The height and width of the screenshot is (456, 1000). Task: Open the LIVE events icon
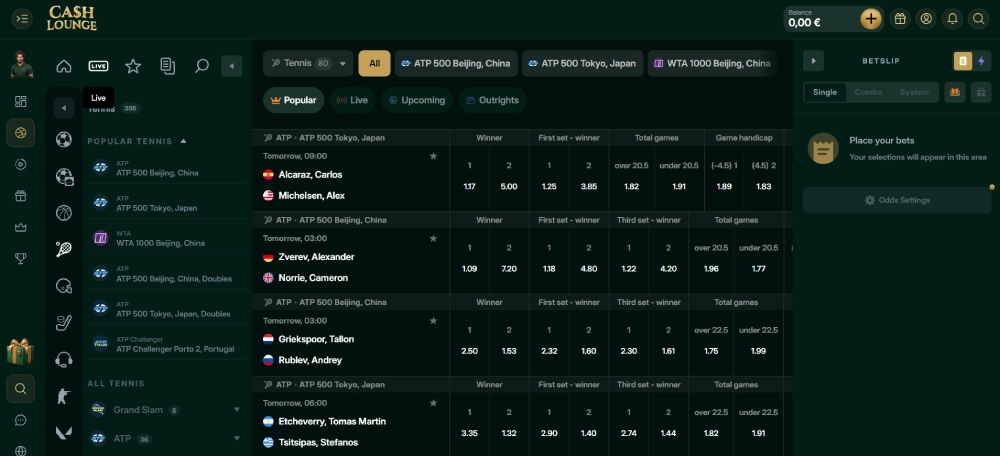(x=98, y=66)
